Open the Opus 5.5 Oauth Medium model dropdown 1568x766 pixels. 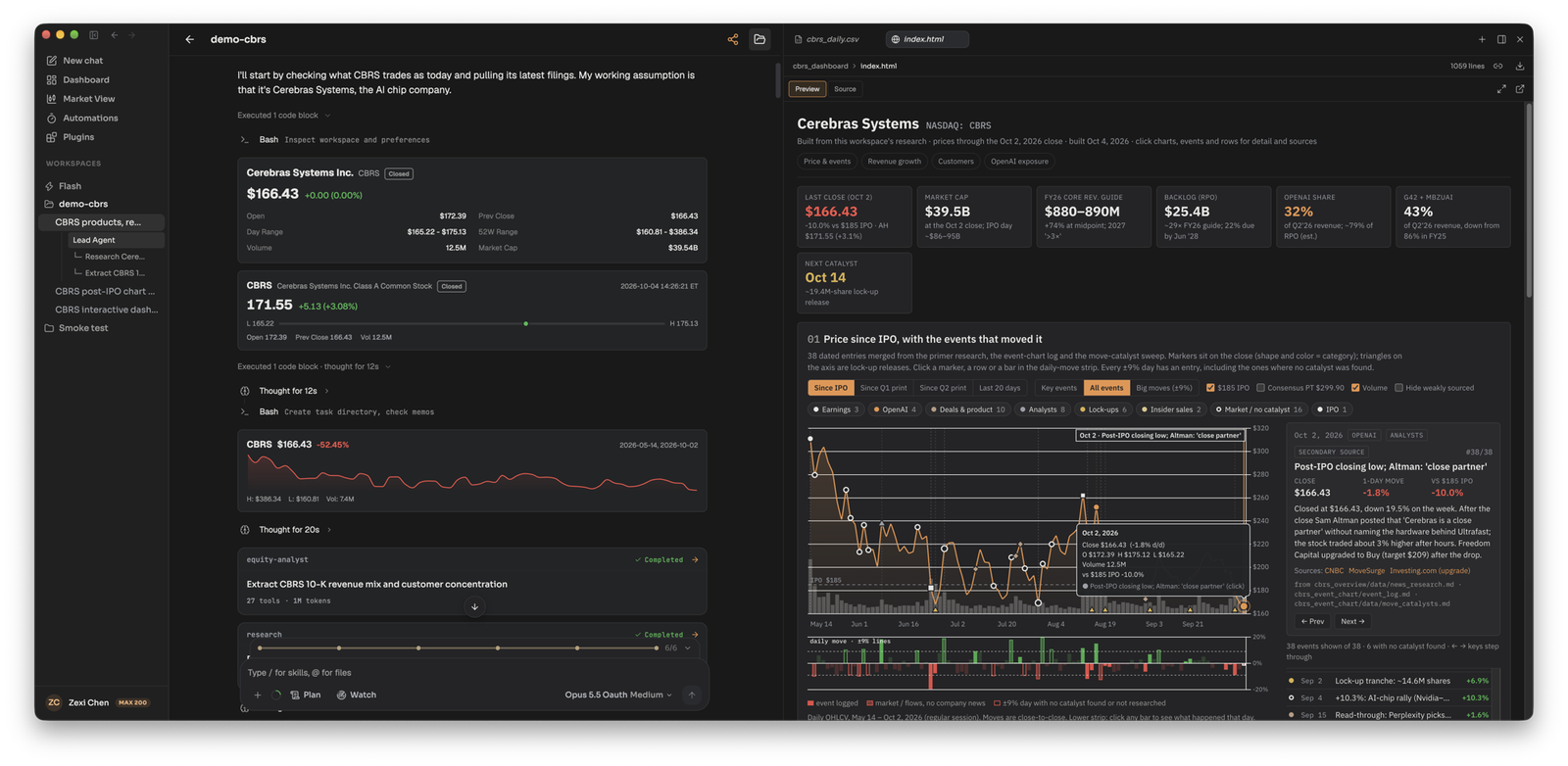618,695
